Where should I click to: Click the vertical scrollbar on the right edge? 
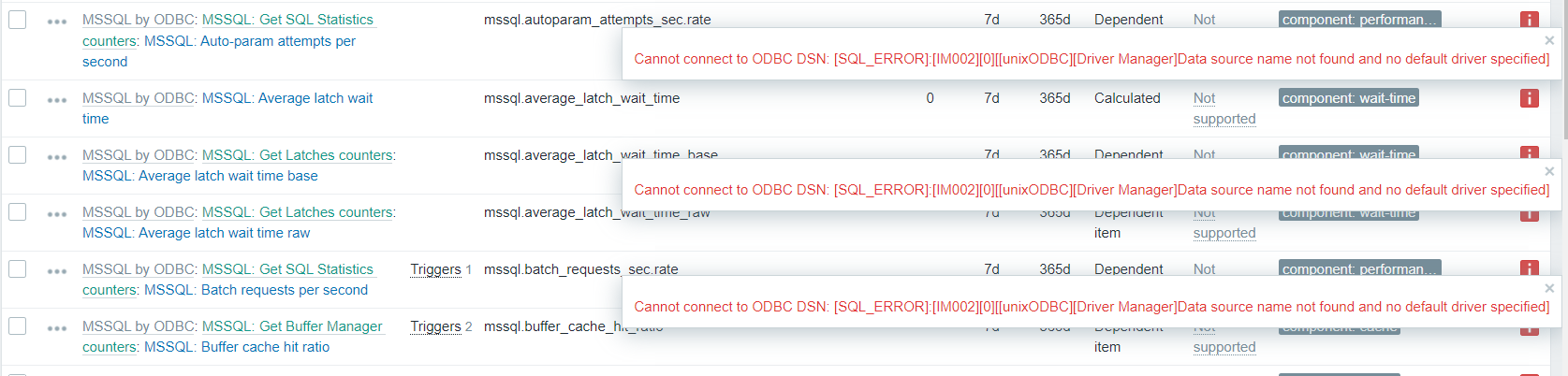coord(1561,187)
